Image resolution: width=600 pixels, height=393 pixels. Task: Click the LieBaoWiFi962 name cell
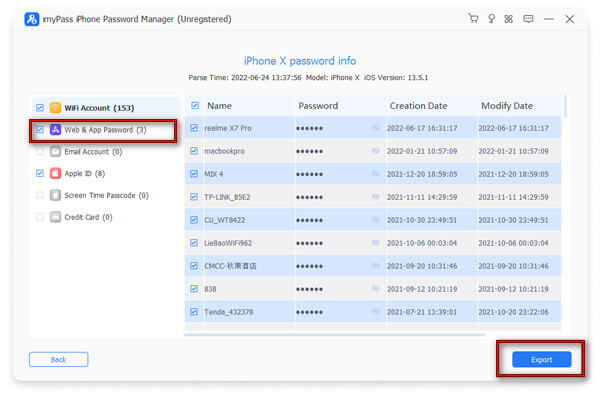click(228, 243)
